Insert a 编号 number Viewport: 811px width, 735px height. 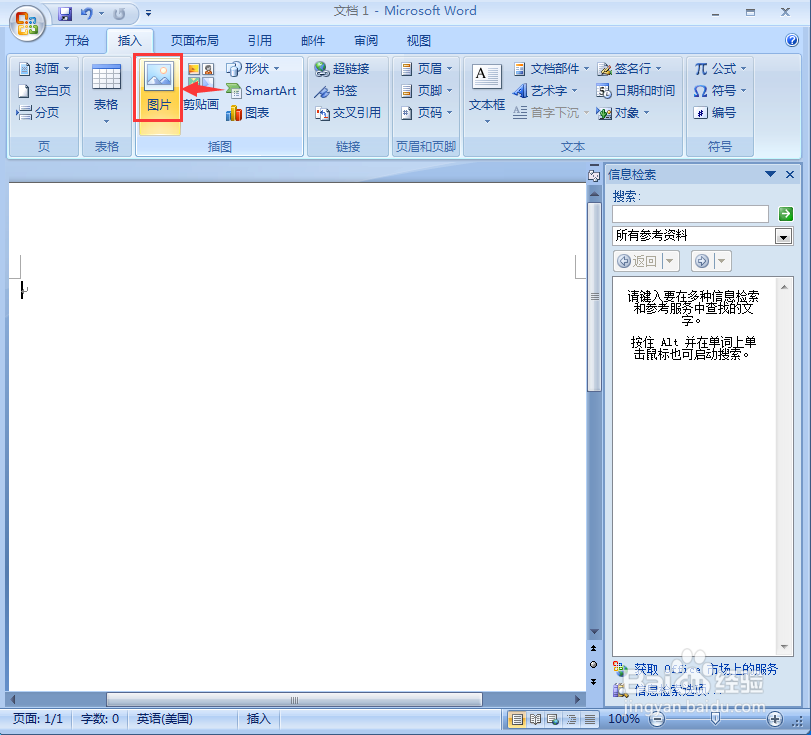coord(714,112)
